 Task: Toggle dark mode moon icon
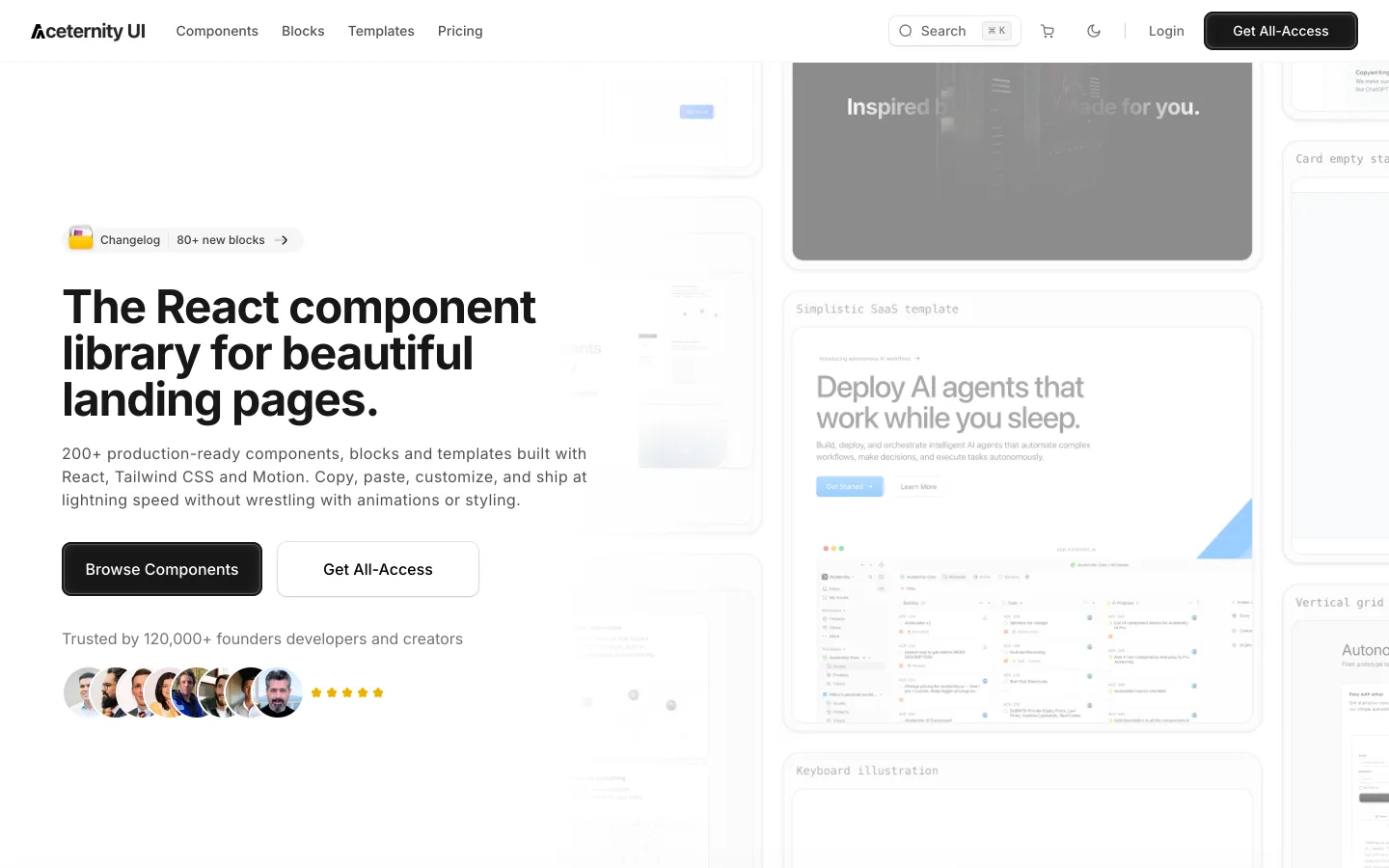1094,31
